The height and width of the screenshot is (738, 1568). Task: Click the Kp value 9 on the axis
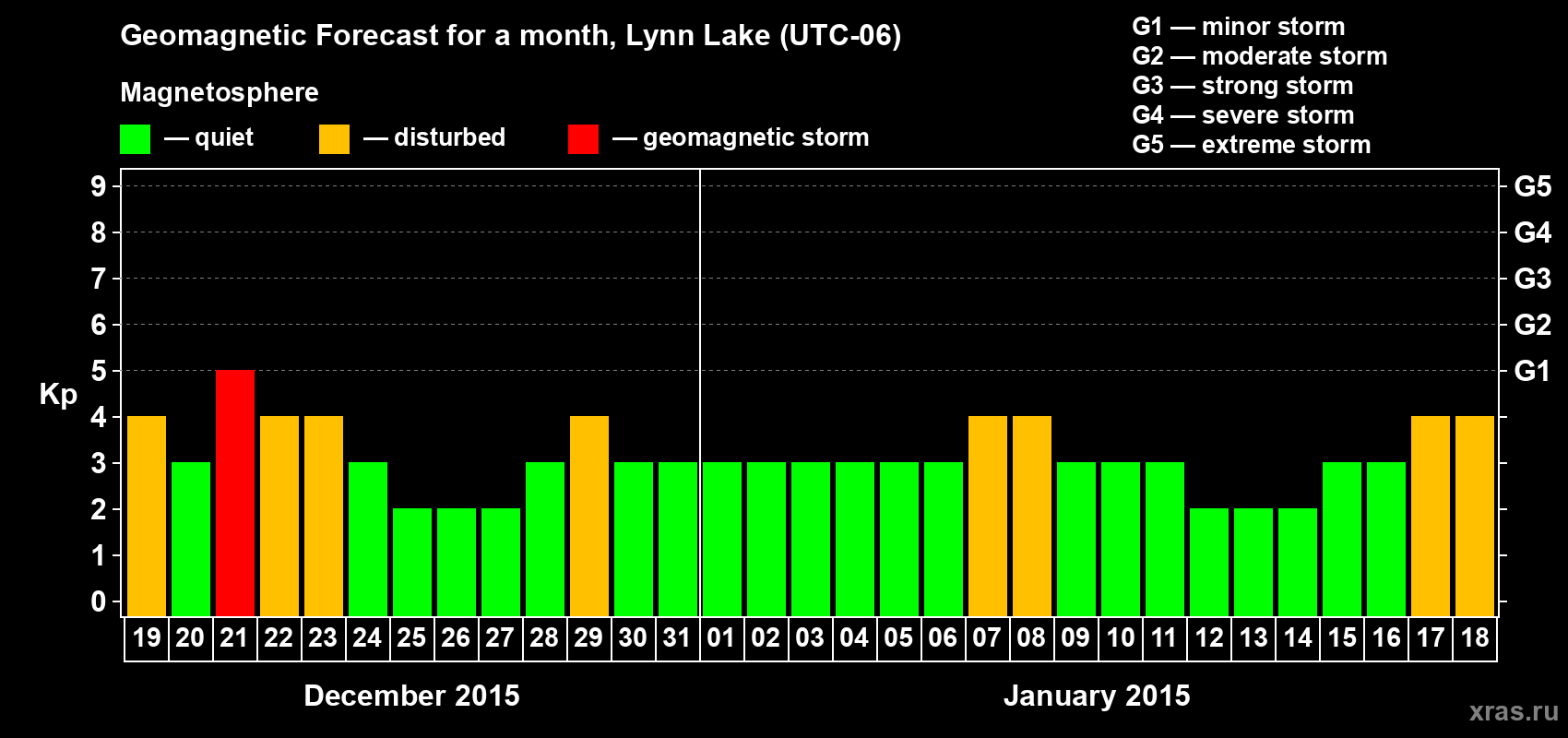99,186
